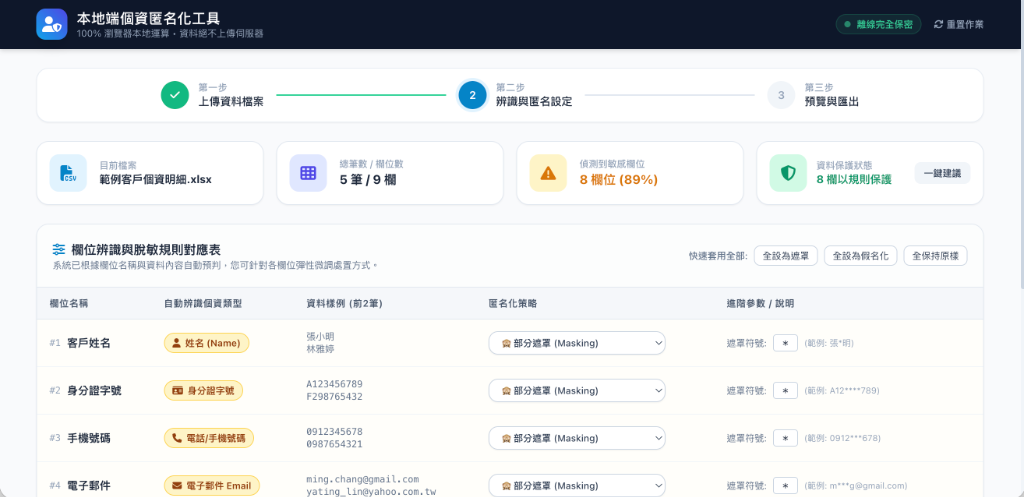Click the 重置作業 button
Image resolution: width=1024 pixels, height=497 pixels.
click(959, 24)
